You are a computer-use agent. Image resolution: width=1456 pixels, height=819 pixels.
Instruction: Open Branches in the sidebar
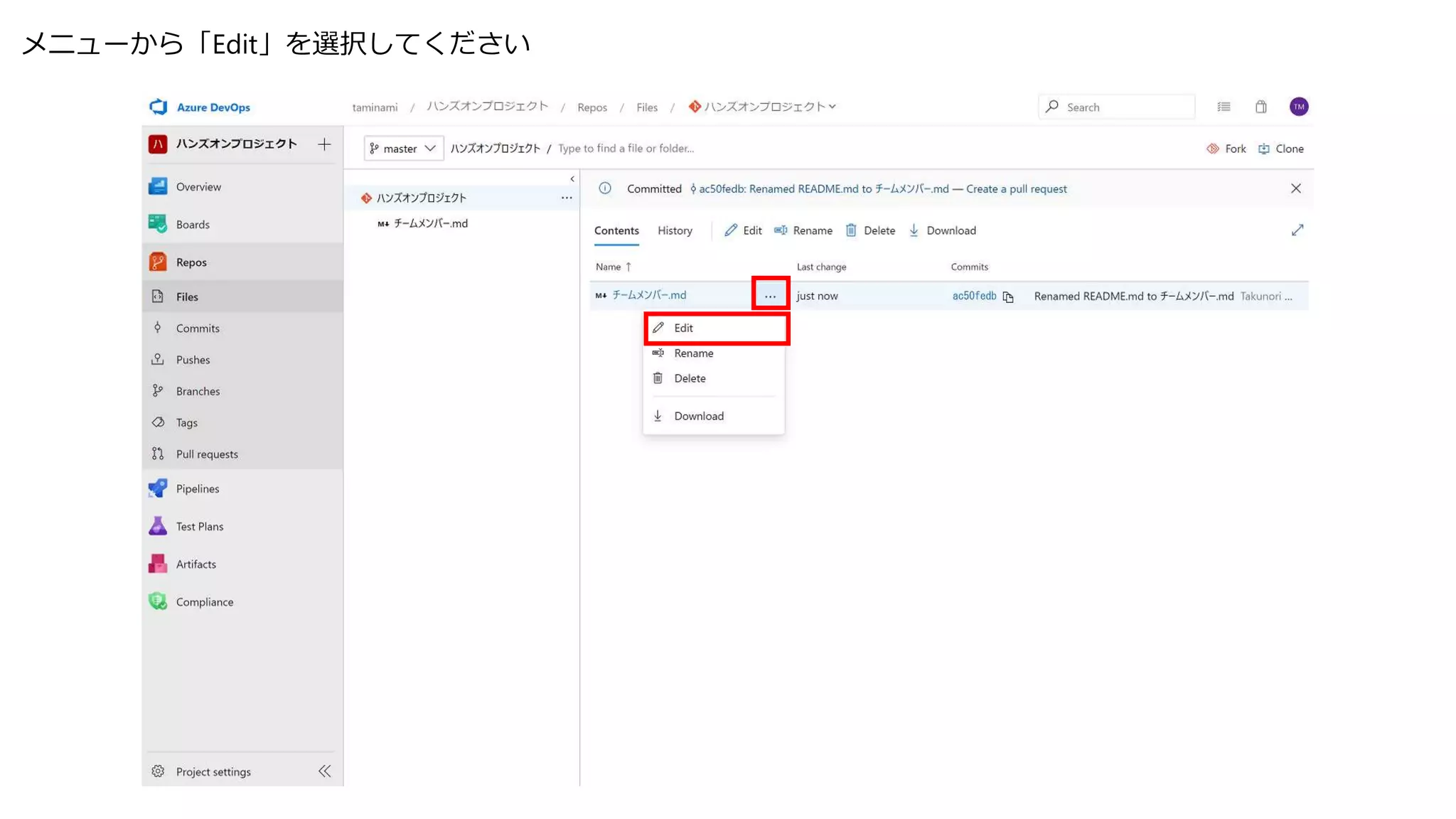pos(242,391)
